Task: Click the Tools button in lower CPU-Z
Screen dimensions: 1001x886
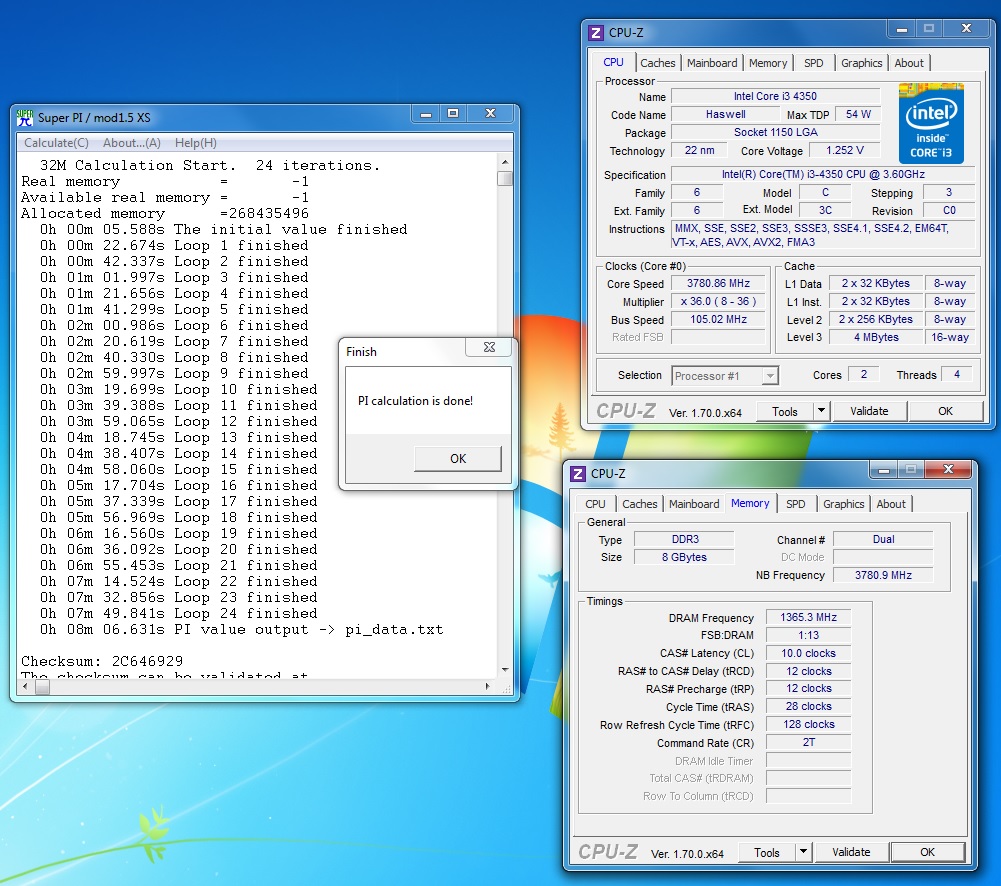Action: [767, 853]
